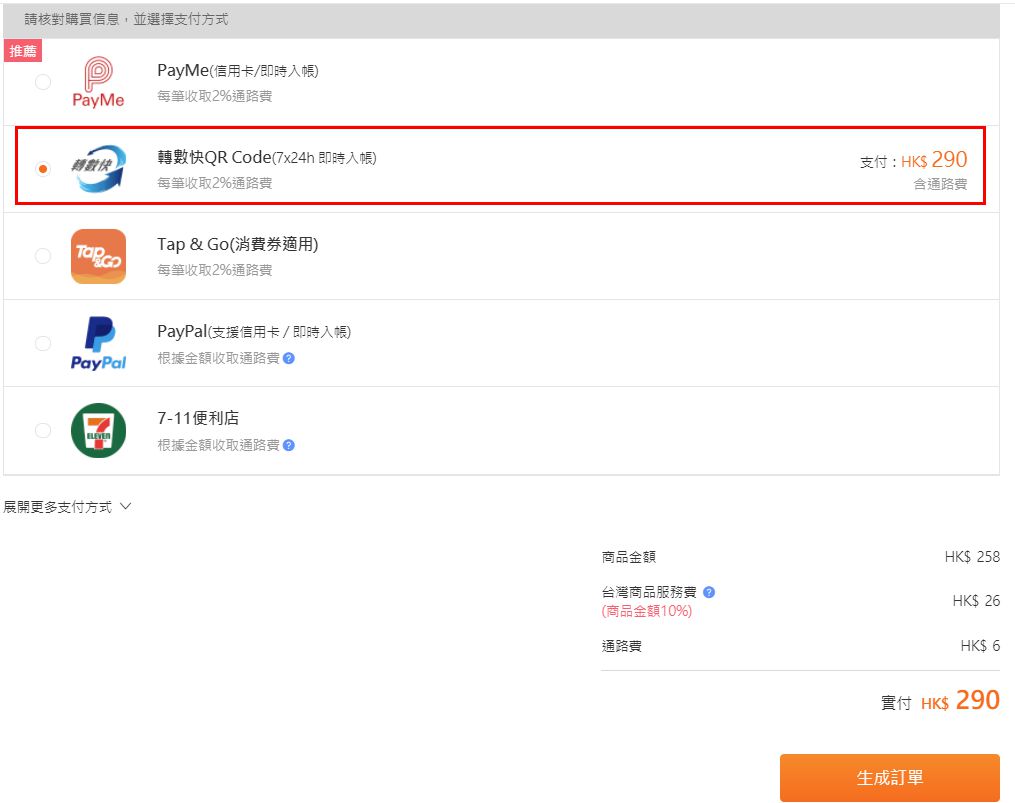Click the Tap & Go logo icon

click(x=98, y=256)
